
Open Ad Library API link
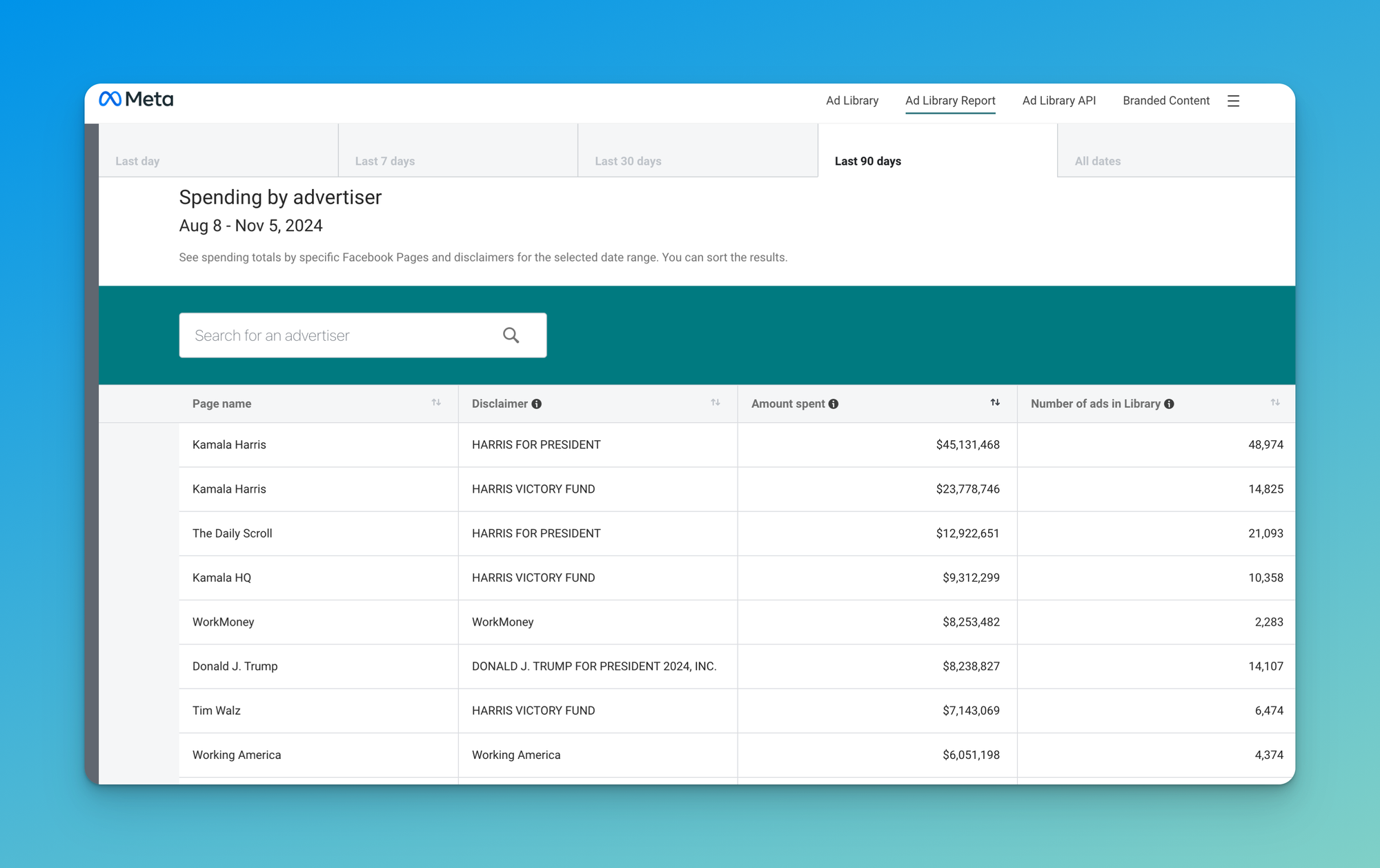[x=1058, y=101]
